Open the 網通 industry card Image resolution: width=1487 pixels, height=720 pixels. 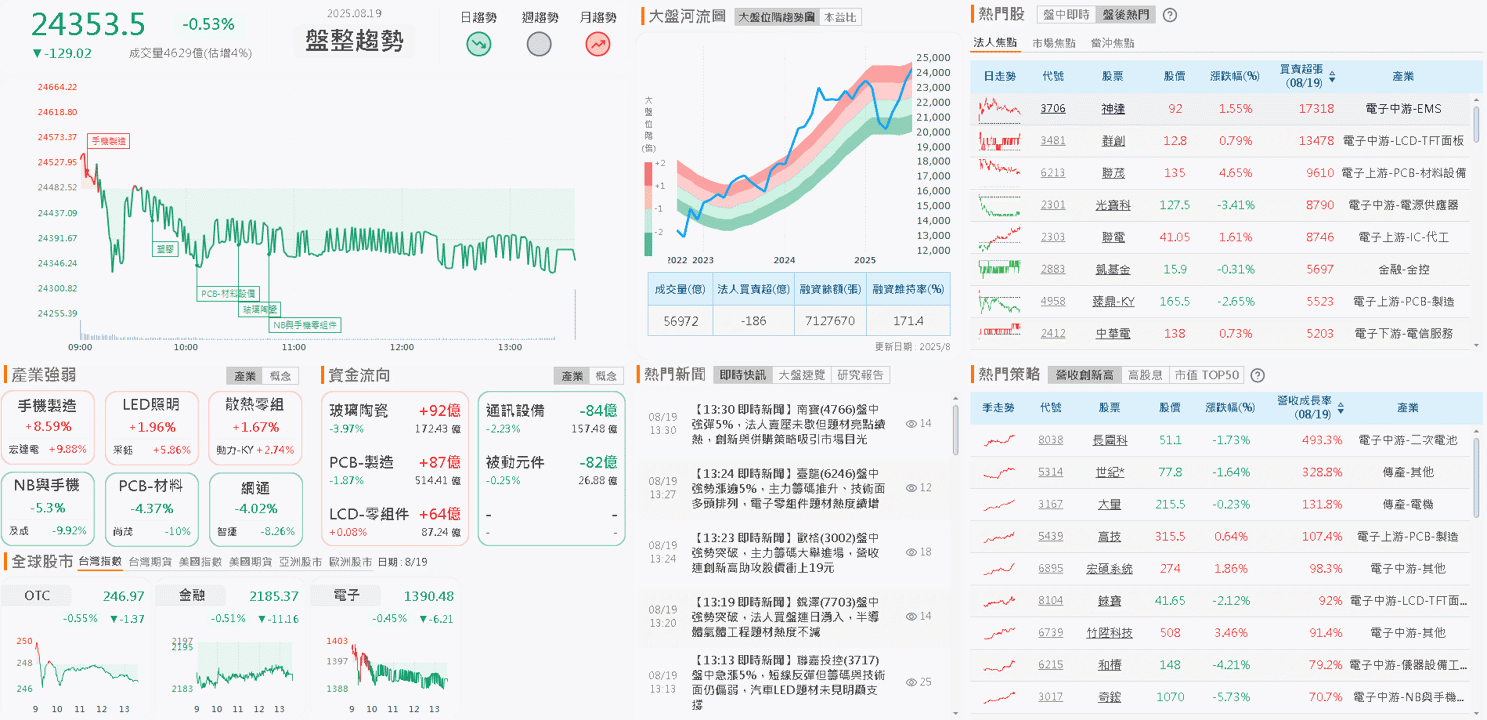click(254, 509)
